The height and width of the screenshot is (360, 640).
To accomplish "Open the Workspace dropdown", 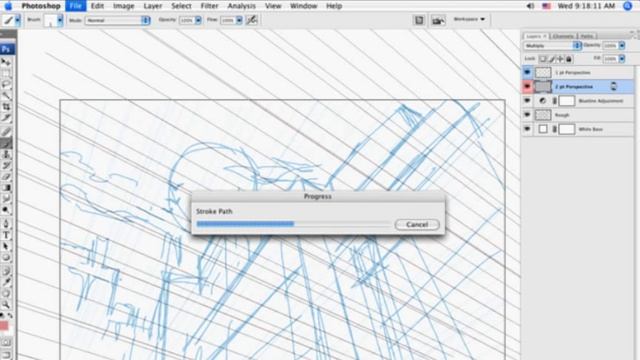I will tap(470, 19).
